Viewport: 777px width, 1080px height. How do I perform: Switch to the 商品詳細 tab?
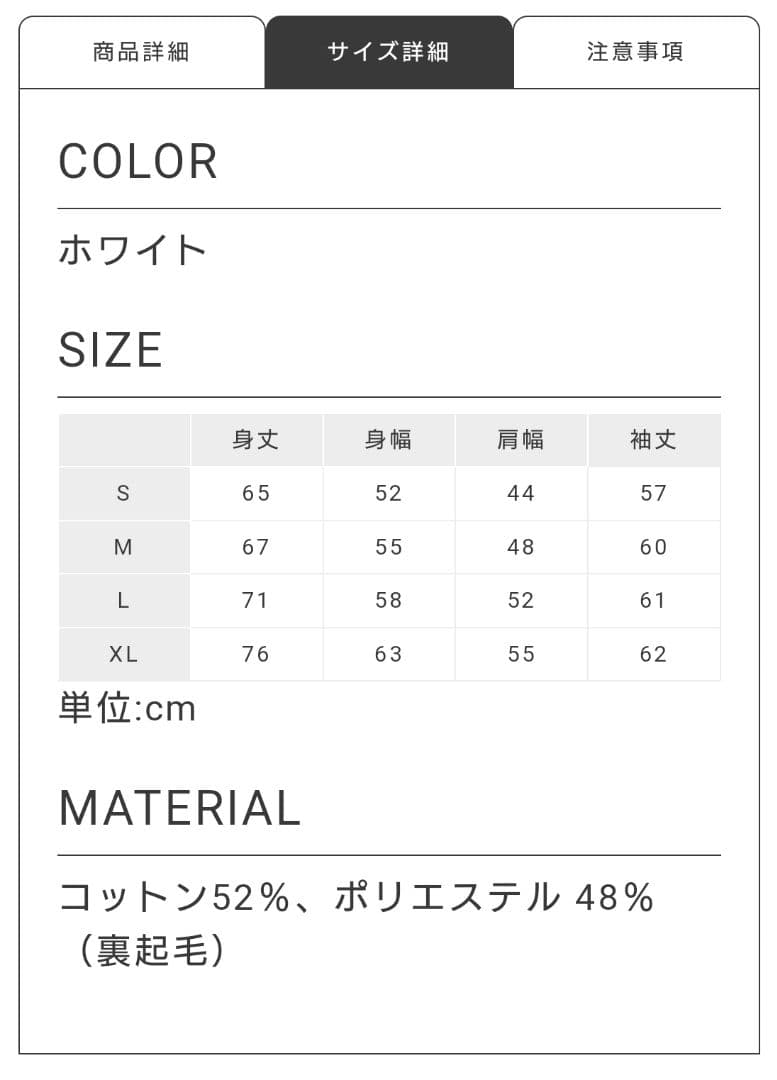(141, 52)
